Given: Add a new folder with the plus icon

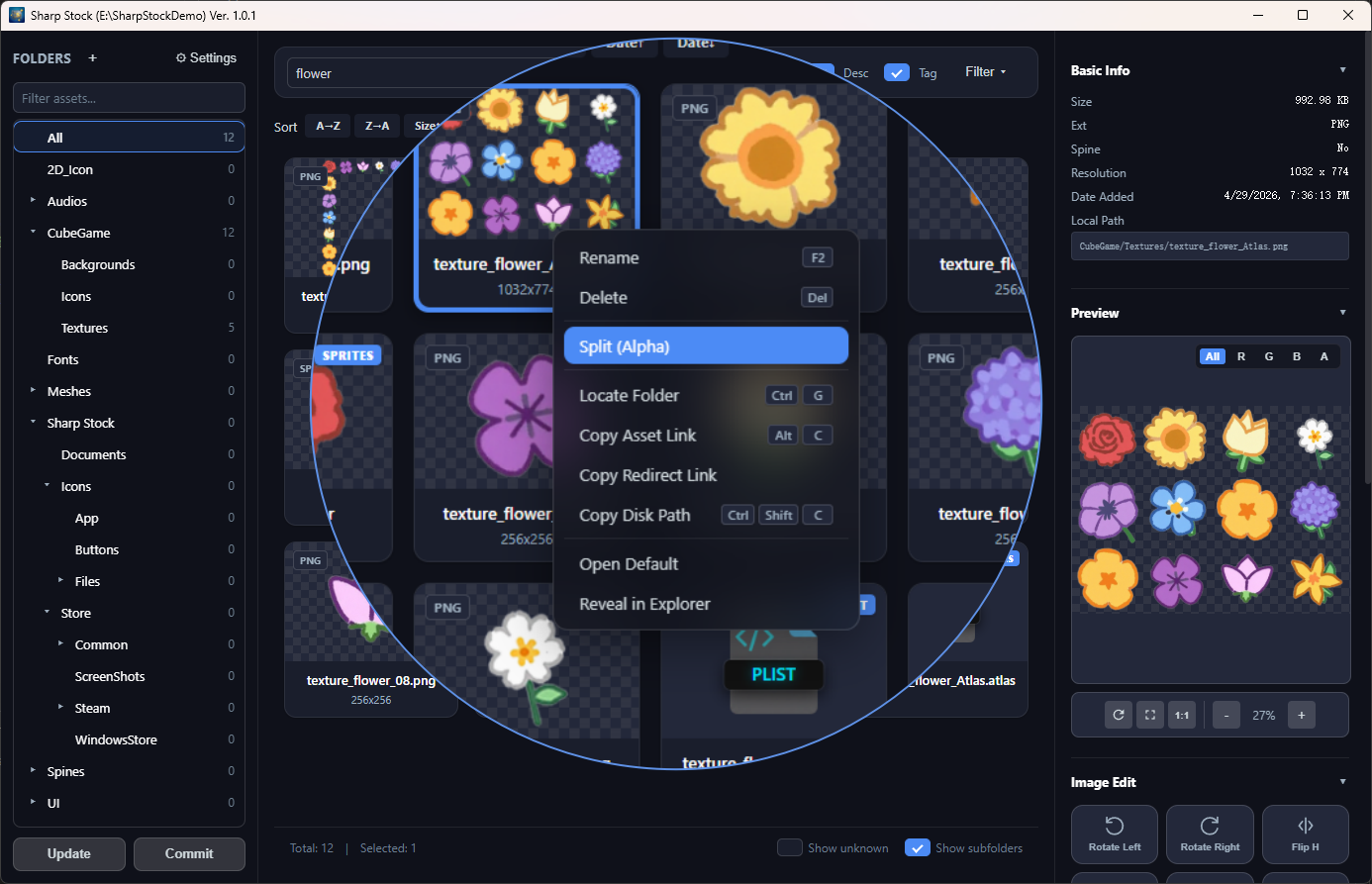Looking at the screenshot, I should pyautogui.click(x=92, y=58).
